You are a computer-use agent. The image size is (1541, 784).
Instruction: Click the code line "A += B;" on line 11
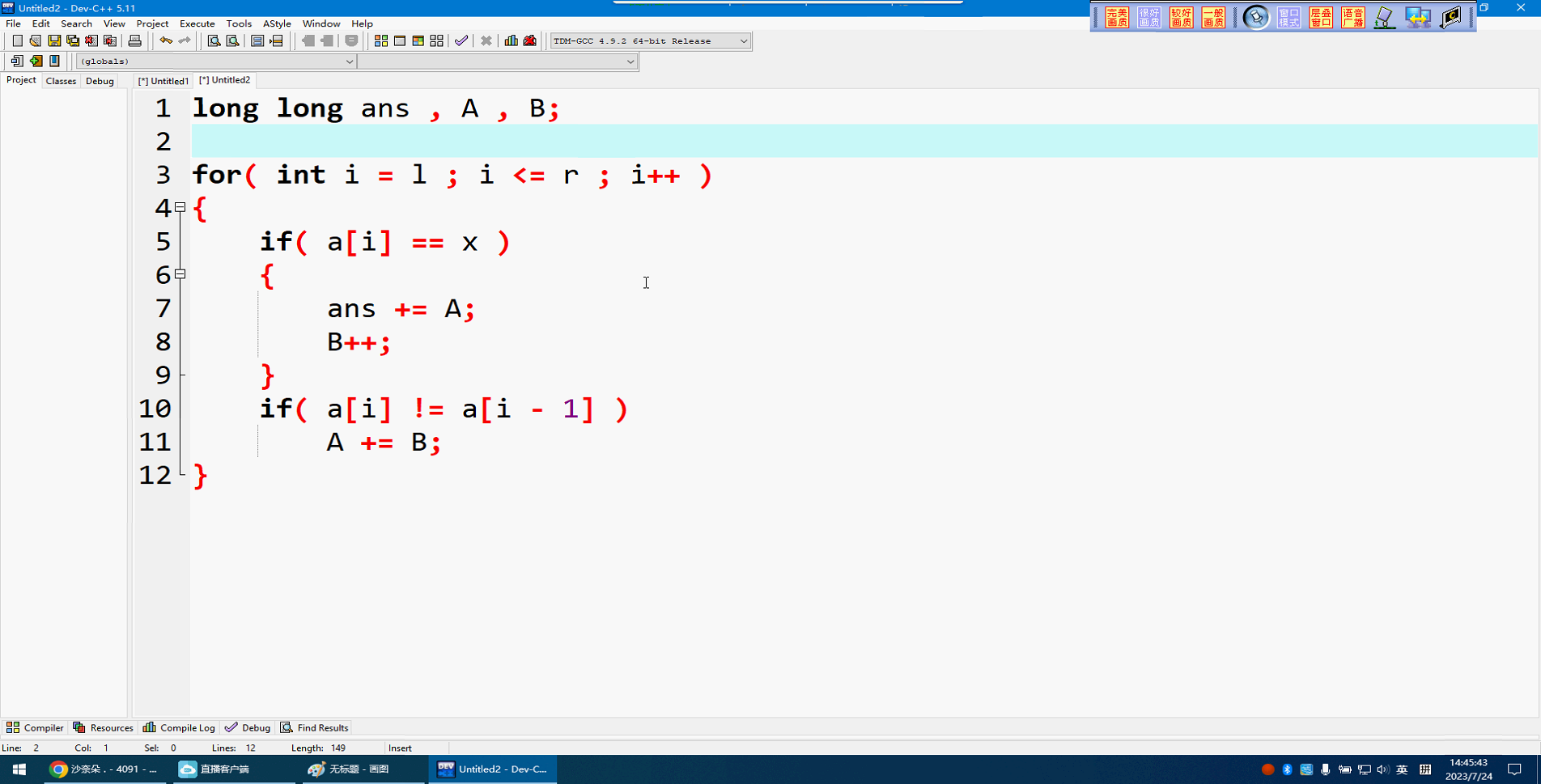coord(384,442)
